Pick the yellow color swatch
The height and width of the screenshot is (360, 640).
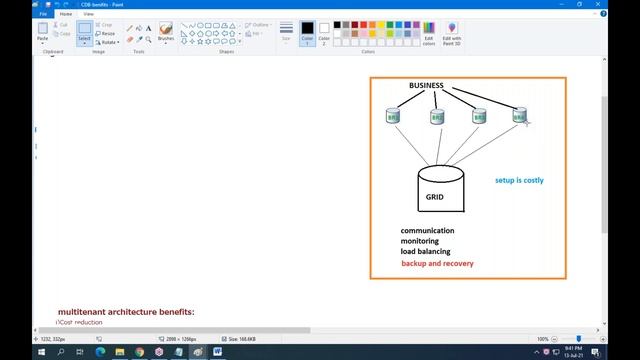click(x=381, y=25)
